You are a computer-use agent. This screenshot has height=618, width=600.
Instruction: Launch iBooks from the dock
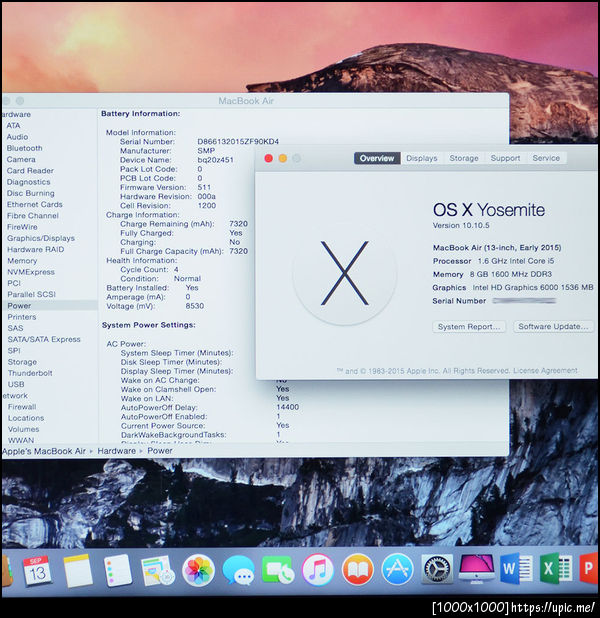[x=358, y=570]
